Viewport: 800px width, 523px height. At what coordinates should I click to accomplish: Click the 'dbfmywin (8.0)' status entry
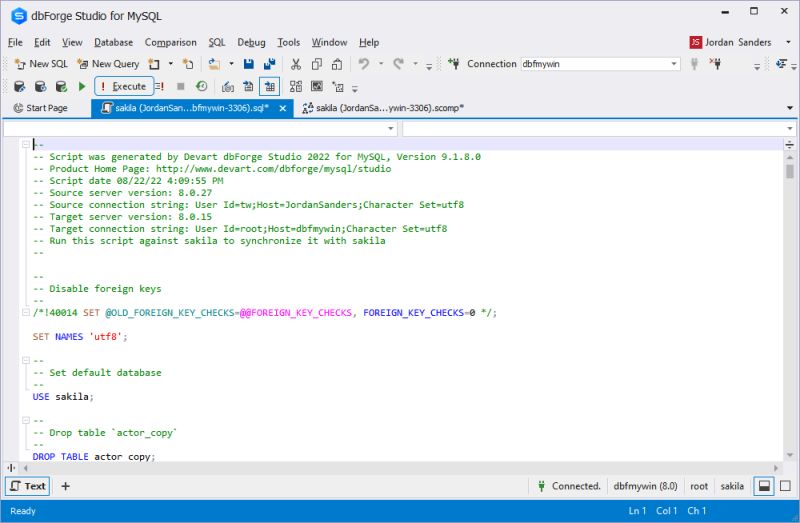[645, 486]
